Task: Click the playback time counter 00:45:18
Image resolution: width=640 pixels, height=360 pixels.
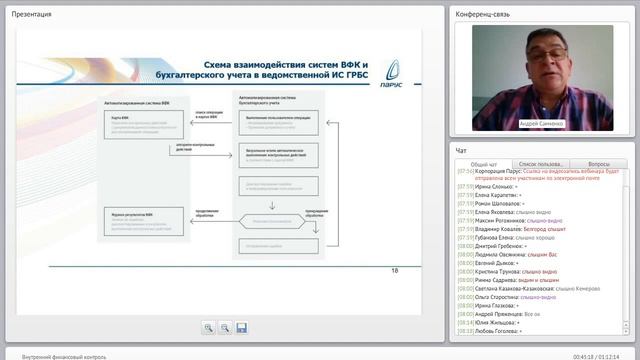Action: (583, 357)
